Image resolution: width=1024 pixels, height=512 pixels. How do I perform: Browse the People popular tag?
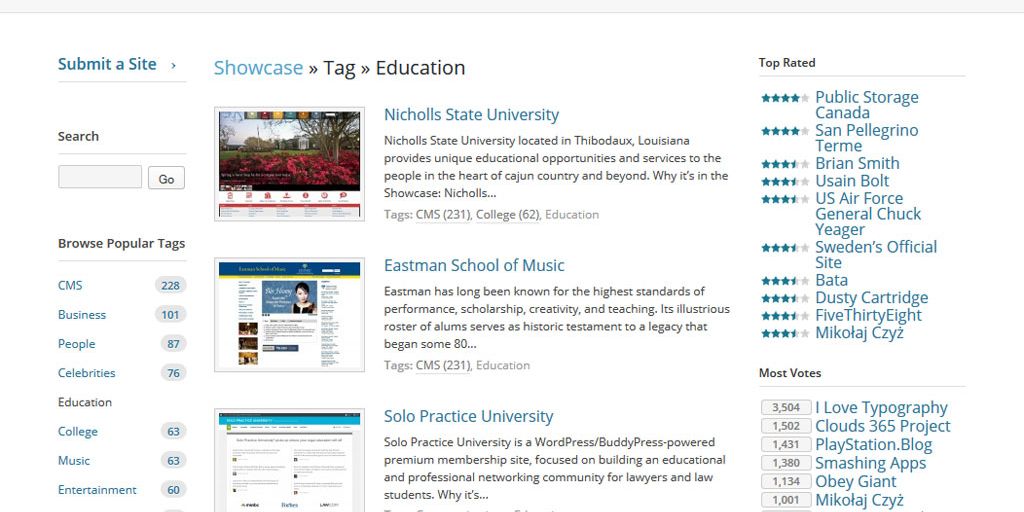(76, 344)
